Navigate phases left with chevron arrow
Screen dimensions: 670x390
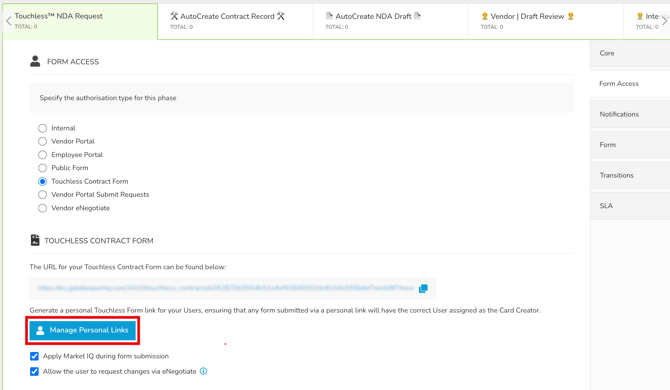click(8, 21)
